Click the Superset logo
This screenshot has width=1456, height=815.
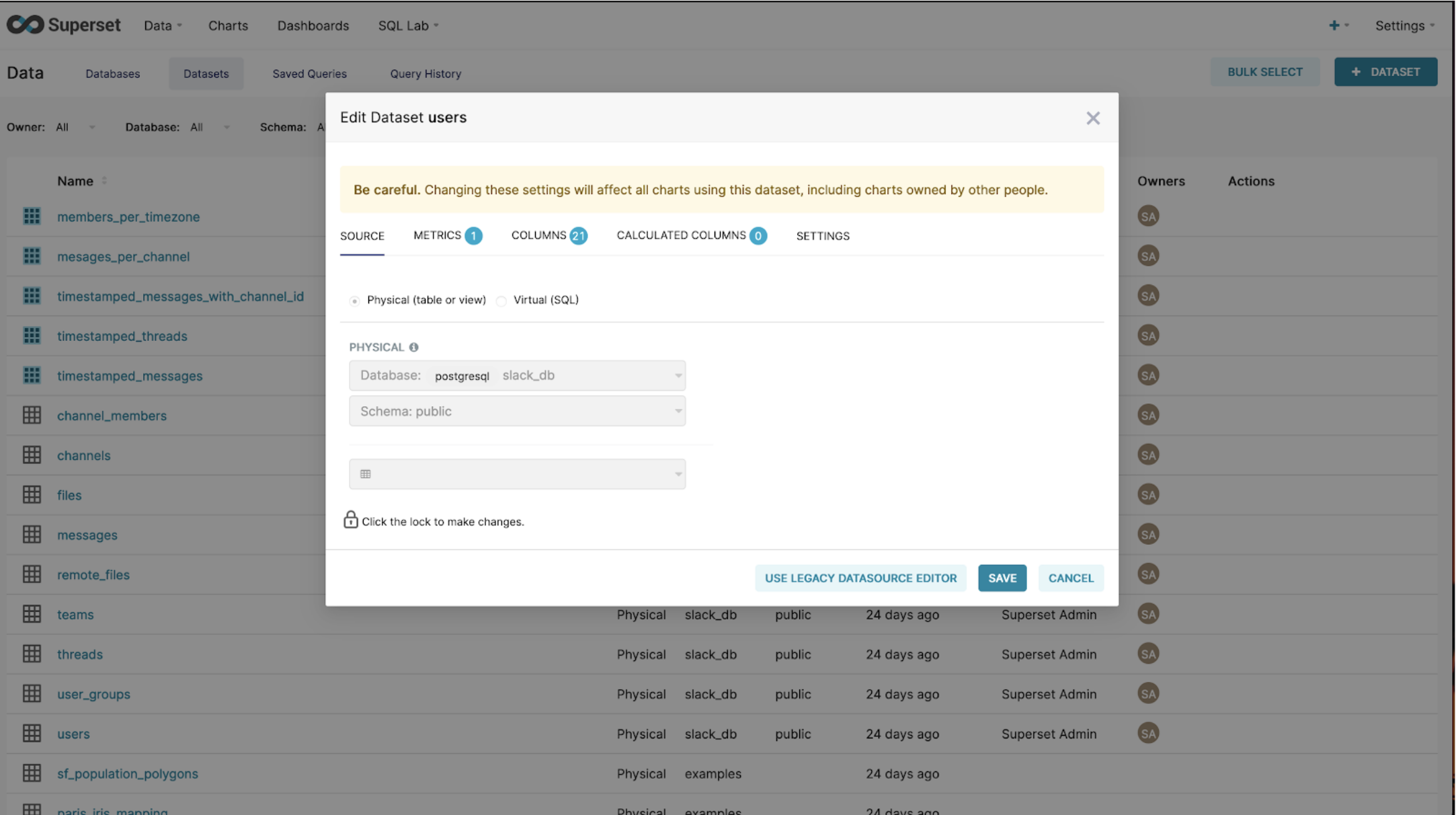(64, 25)
